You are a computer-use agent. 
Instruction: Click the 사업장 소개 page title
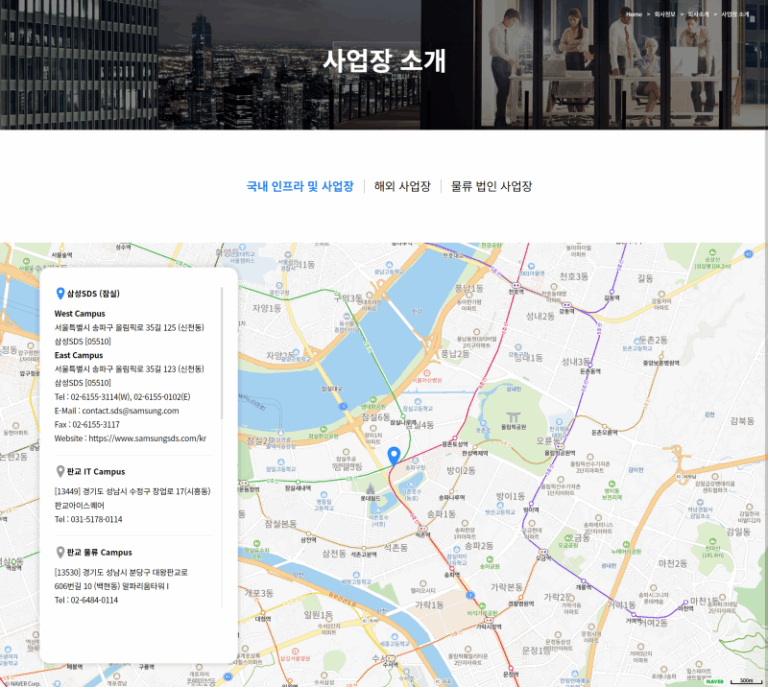384,61
